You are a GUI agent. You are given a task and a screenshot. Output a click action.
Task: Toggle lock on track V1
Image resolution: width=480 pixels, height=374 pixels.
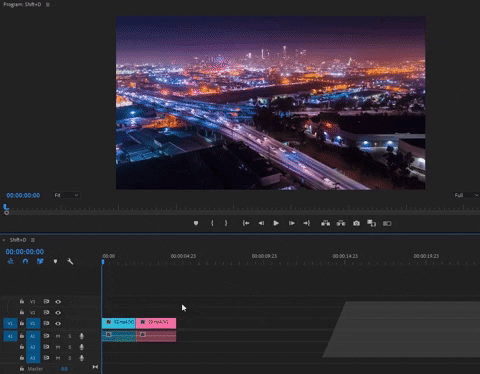pos(22,323)
